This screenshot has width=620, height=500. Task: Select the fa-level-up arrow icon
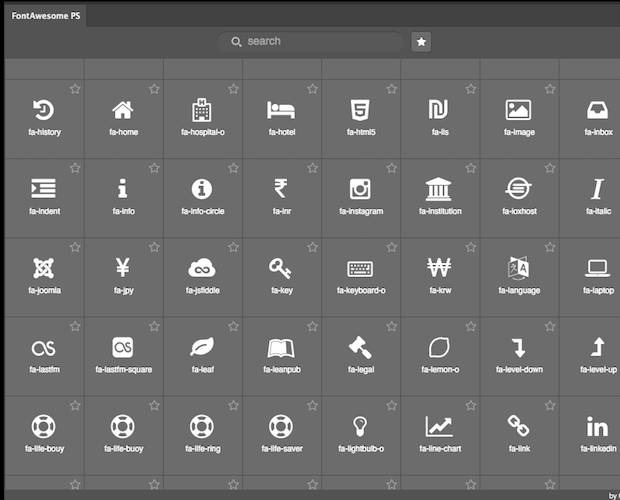[597, 347]
